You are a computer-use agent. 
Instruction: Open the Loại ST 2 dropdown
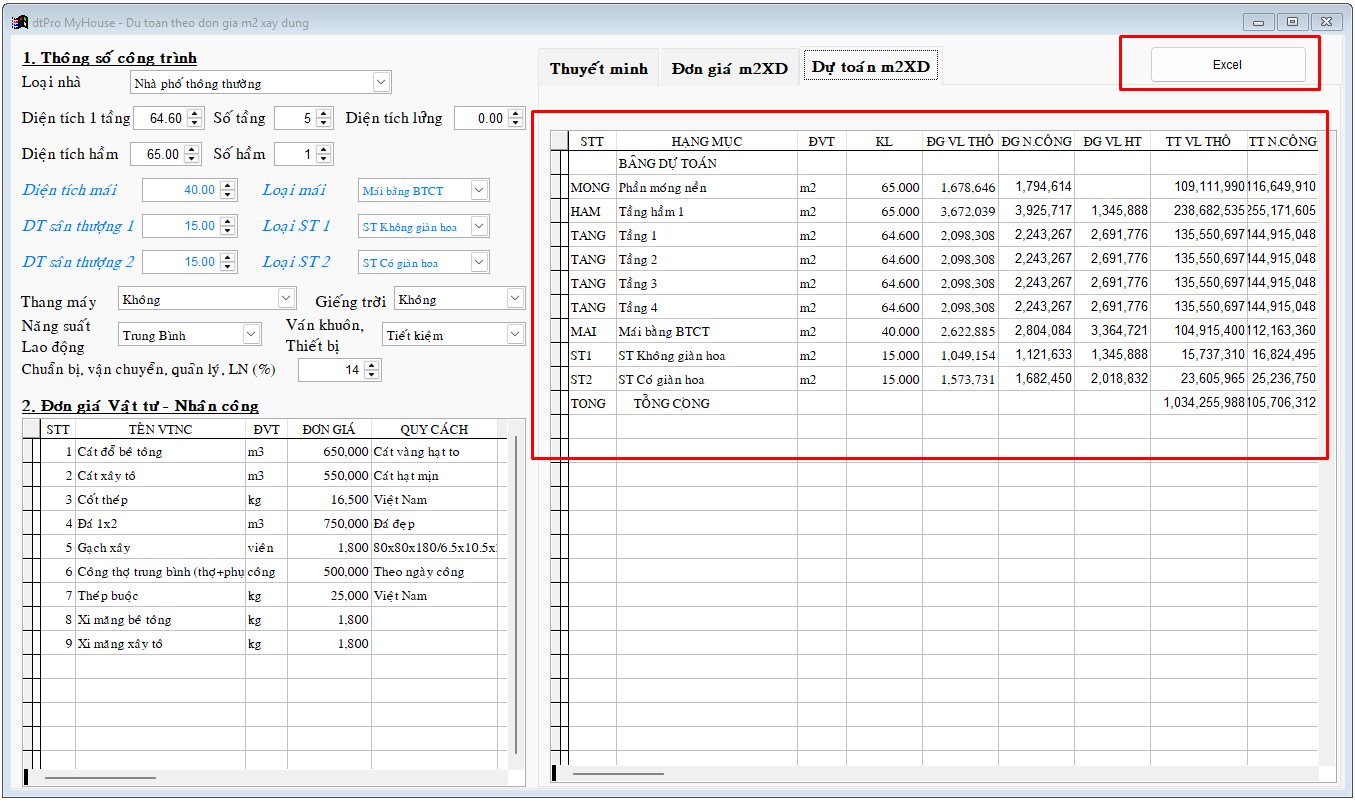coord(479,263)
